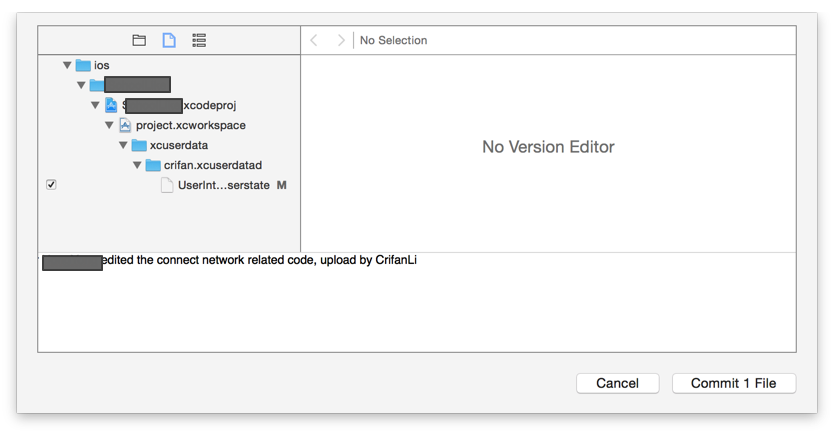Select the xcodeproj file icon
834x434 pixels.
tap(111, 105)
